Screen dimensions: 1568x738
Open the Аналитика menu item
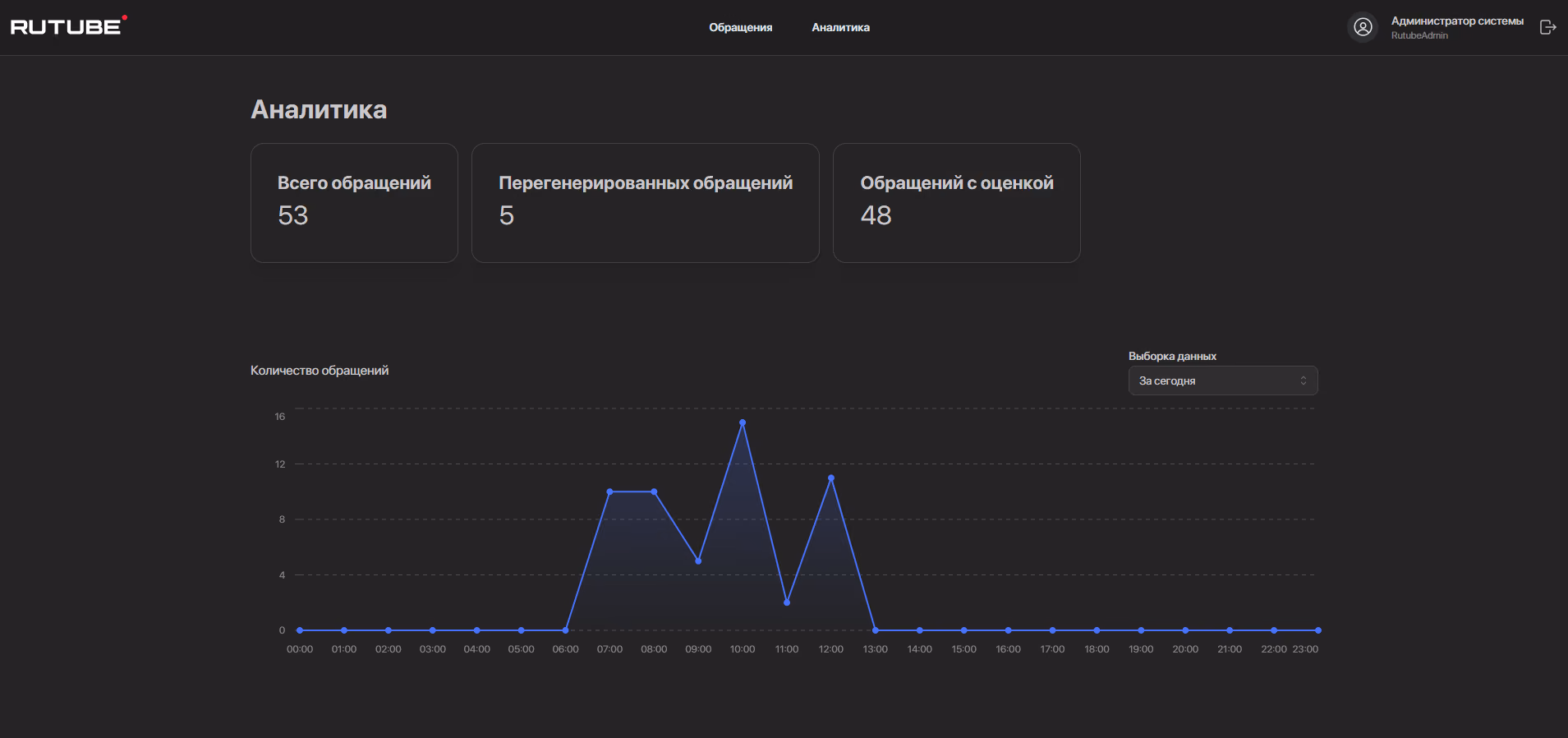(x=840, y=27)
